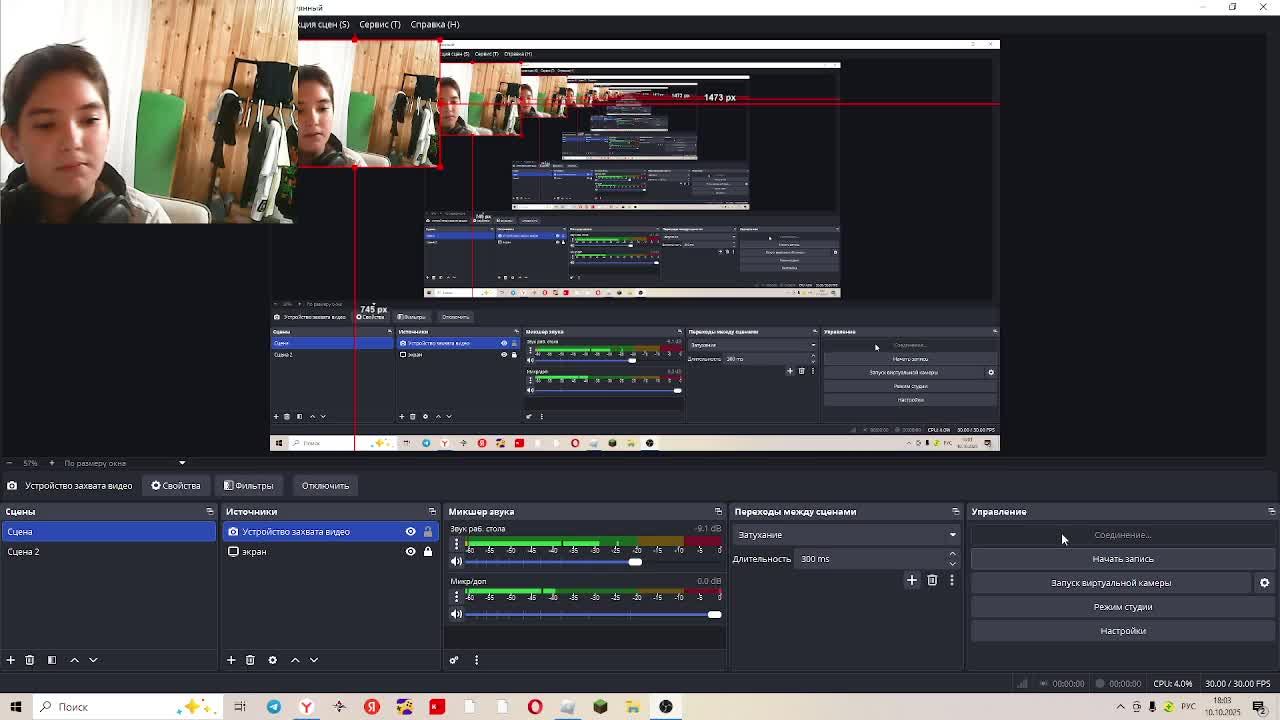The image size is (1280, 720).
Task: Open advanced audio properties gears icon
Action: pos(454,660)
